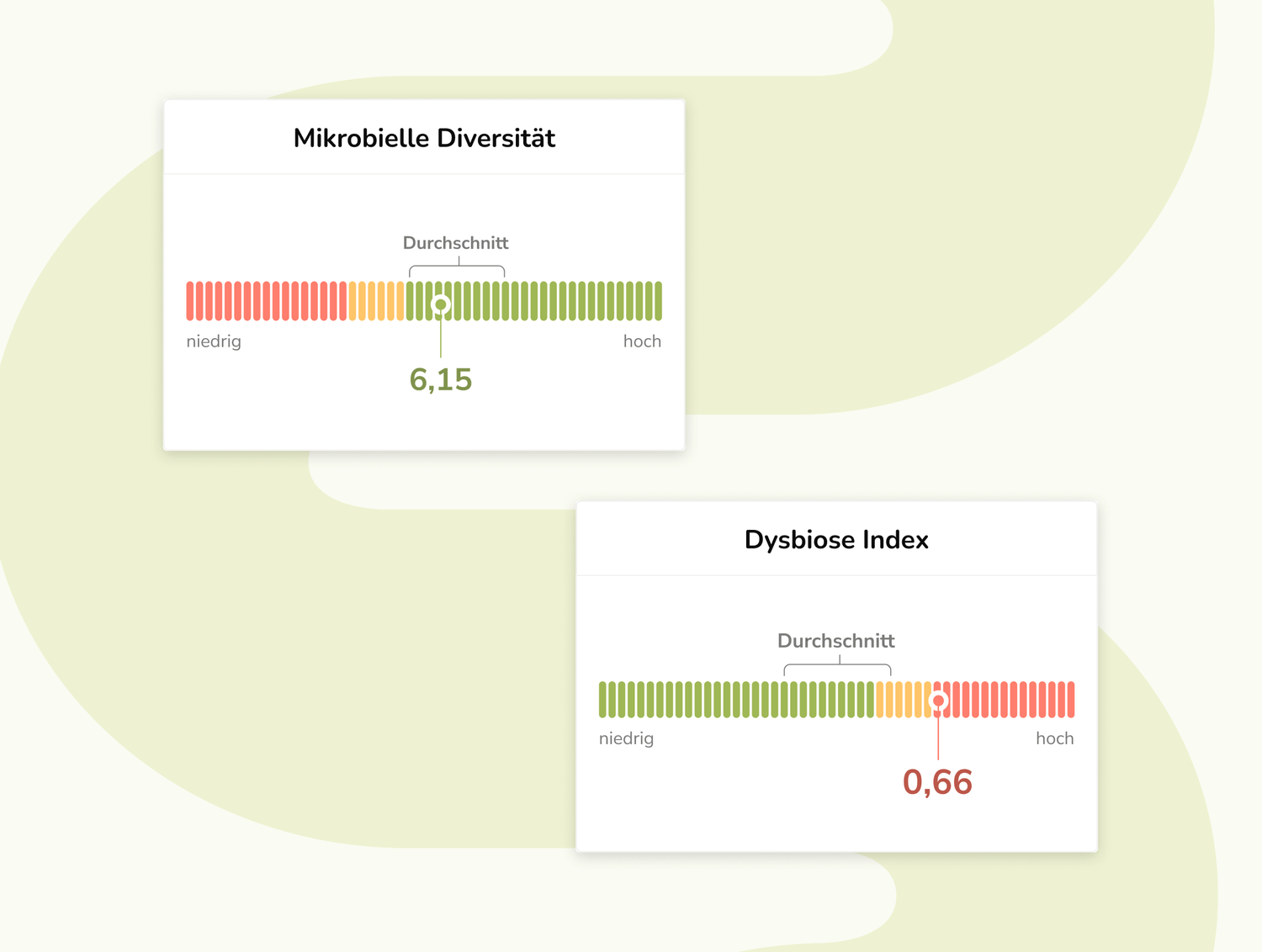This screenshot has width=1262, height=952.
Task: Click the Durchschnitt label above the diversity bar
Action: point(455,243)
